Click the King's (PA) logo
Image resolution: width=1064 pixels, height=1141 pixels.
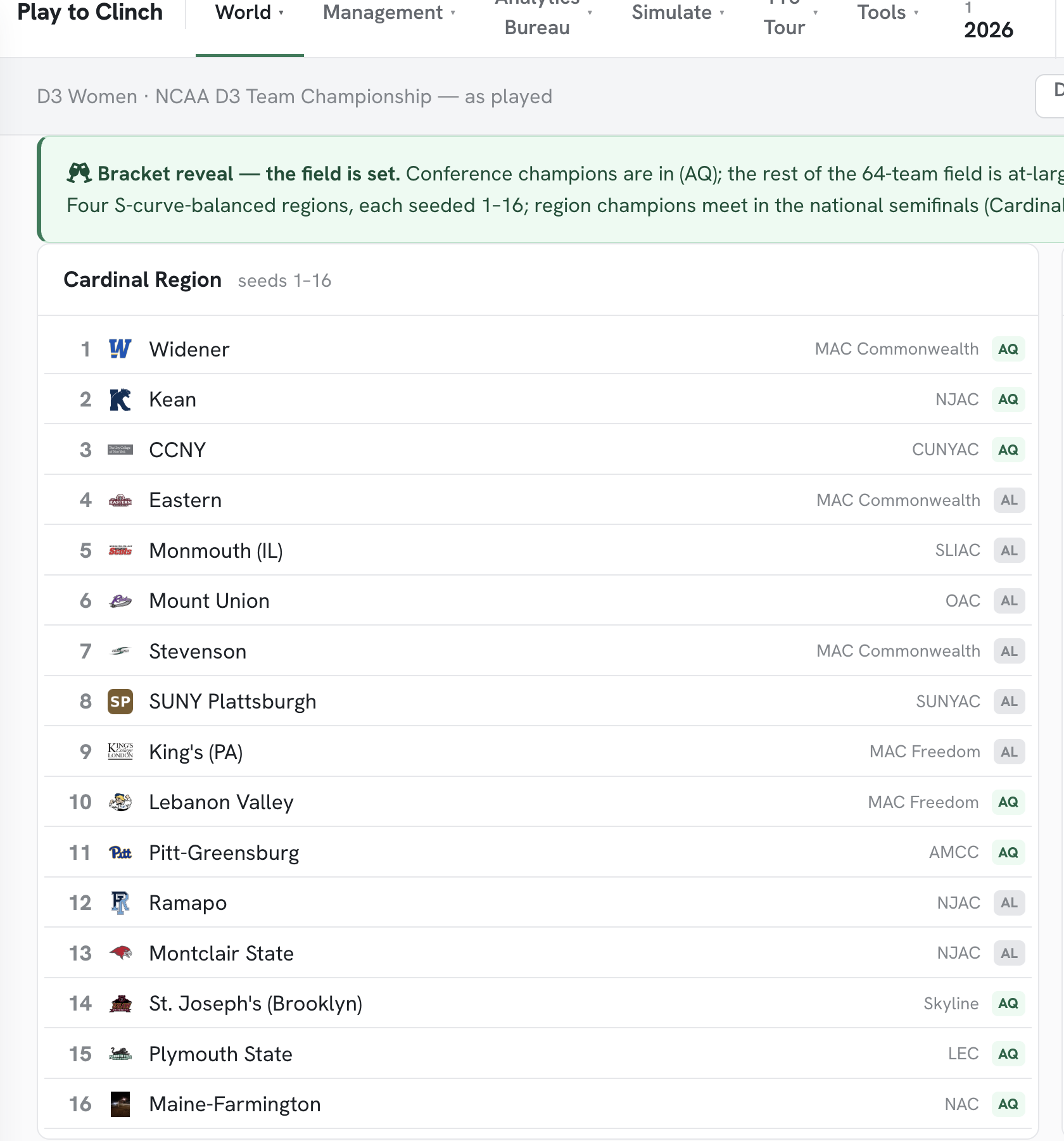(120, 752)
